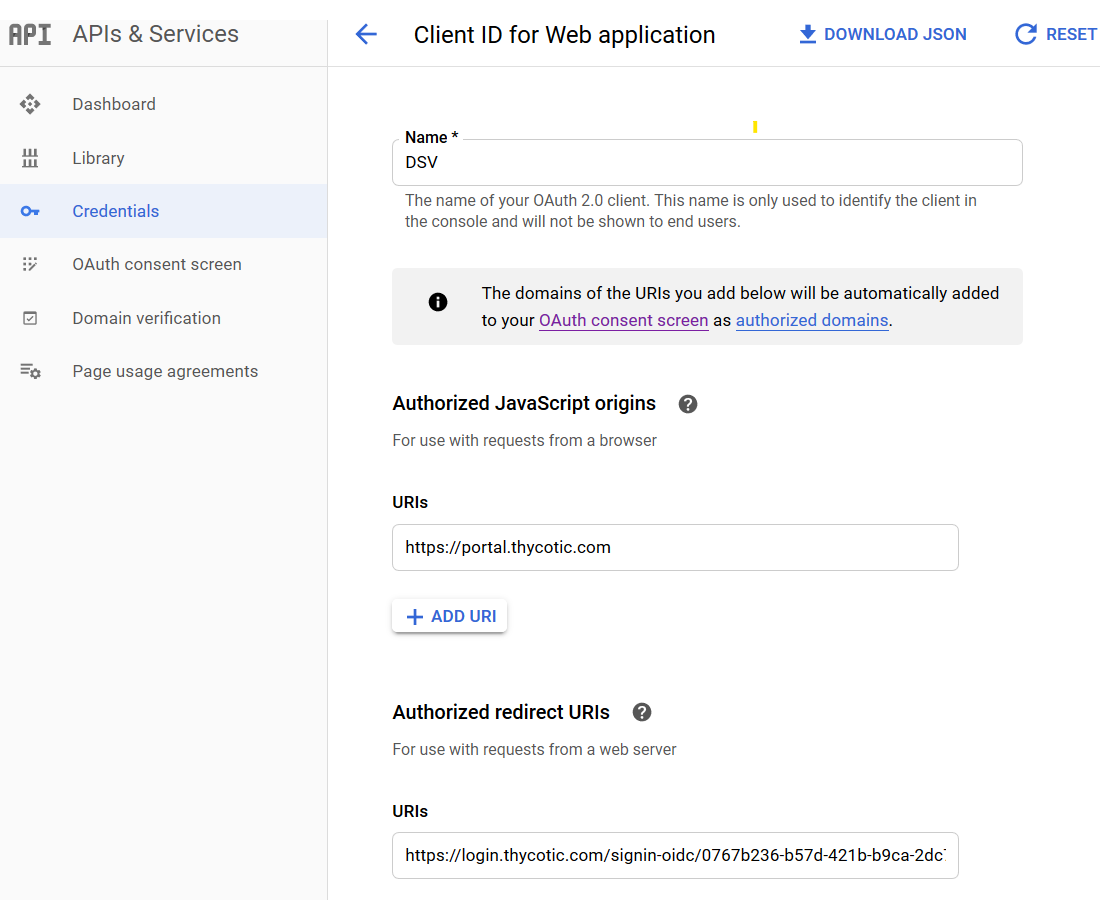
Task: Open the OAuth consent screen link
Action: pyautogui.click(x=623, y=321)
